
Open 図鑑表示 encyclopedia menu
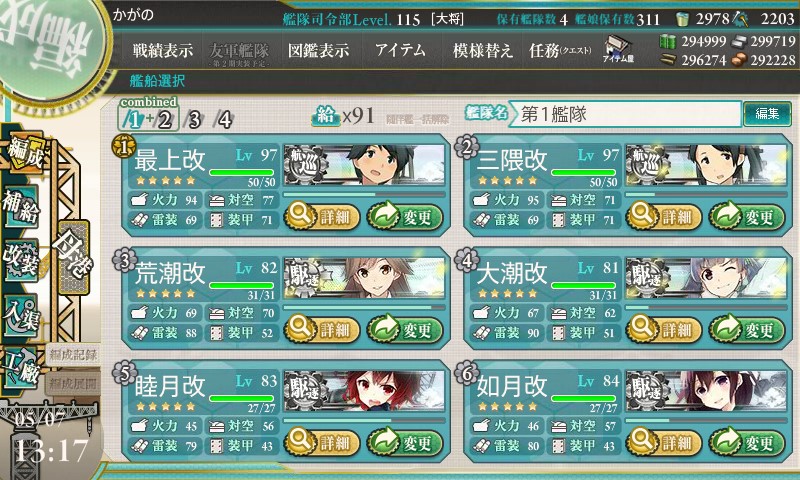[318, 50]
